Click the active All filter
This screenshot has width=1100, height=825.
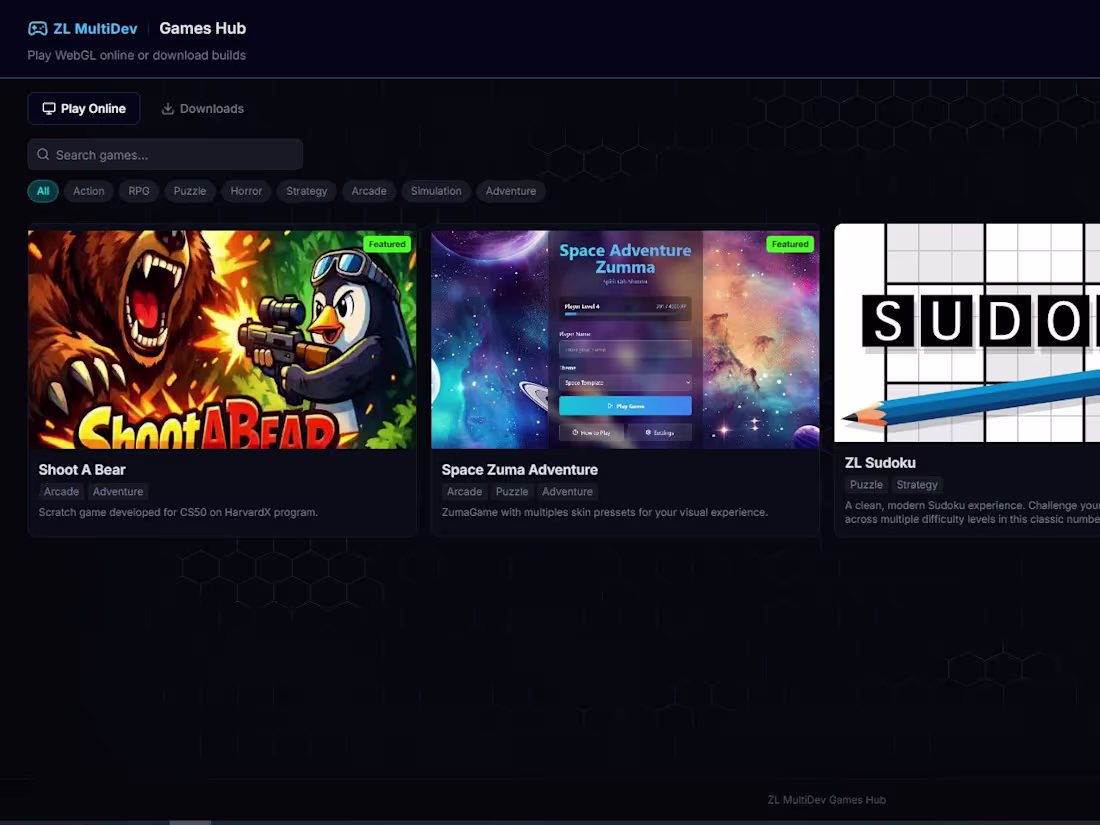[x=42, y=191]
